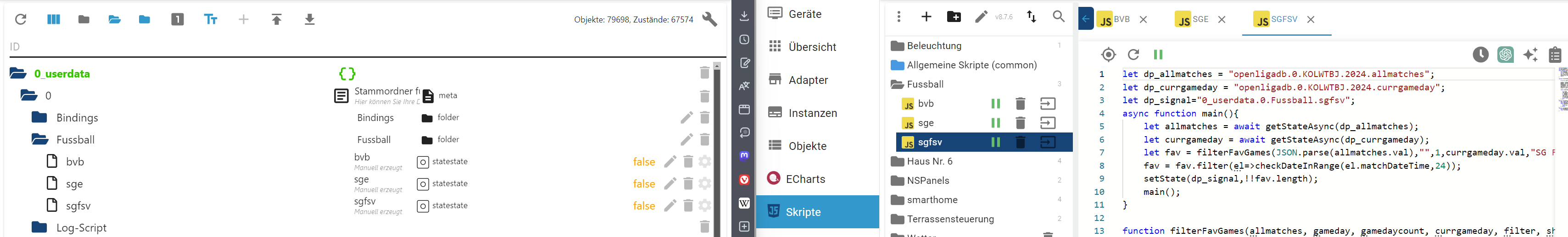Screen dimensions: 1568x237
Task: Open the search scripts magnifier
Action: [x=1059, y=17]
